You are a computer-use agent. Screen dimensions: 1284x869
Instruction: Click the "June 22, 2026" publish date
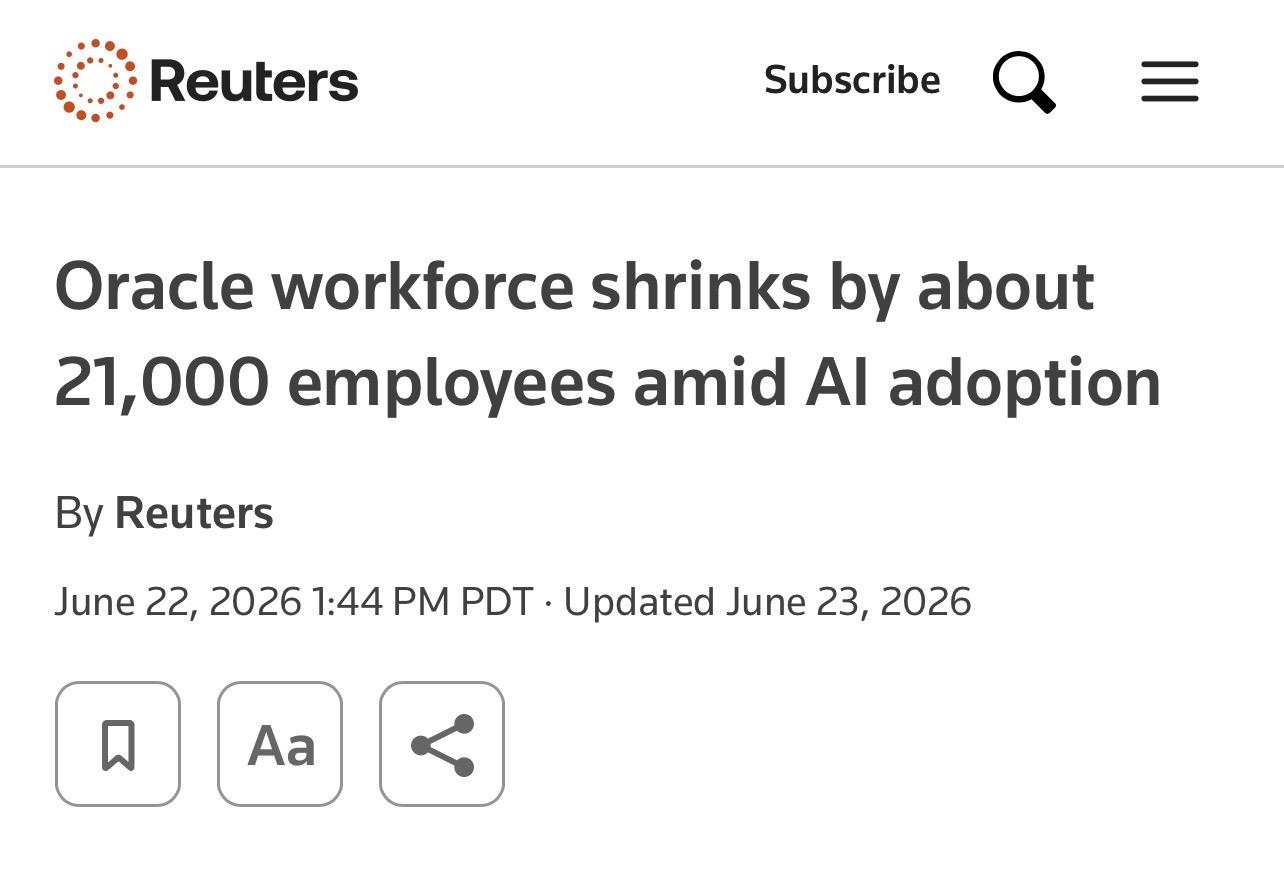(x=178, y=602)
